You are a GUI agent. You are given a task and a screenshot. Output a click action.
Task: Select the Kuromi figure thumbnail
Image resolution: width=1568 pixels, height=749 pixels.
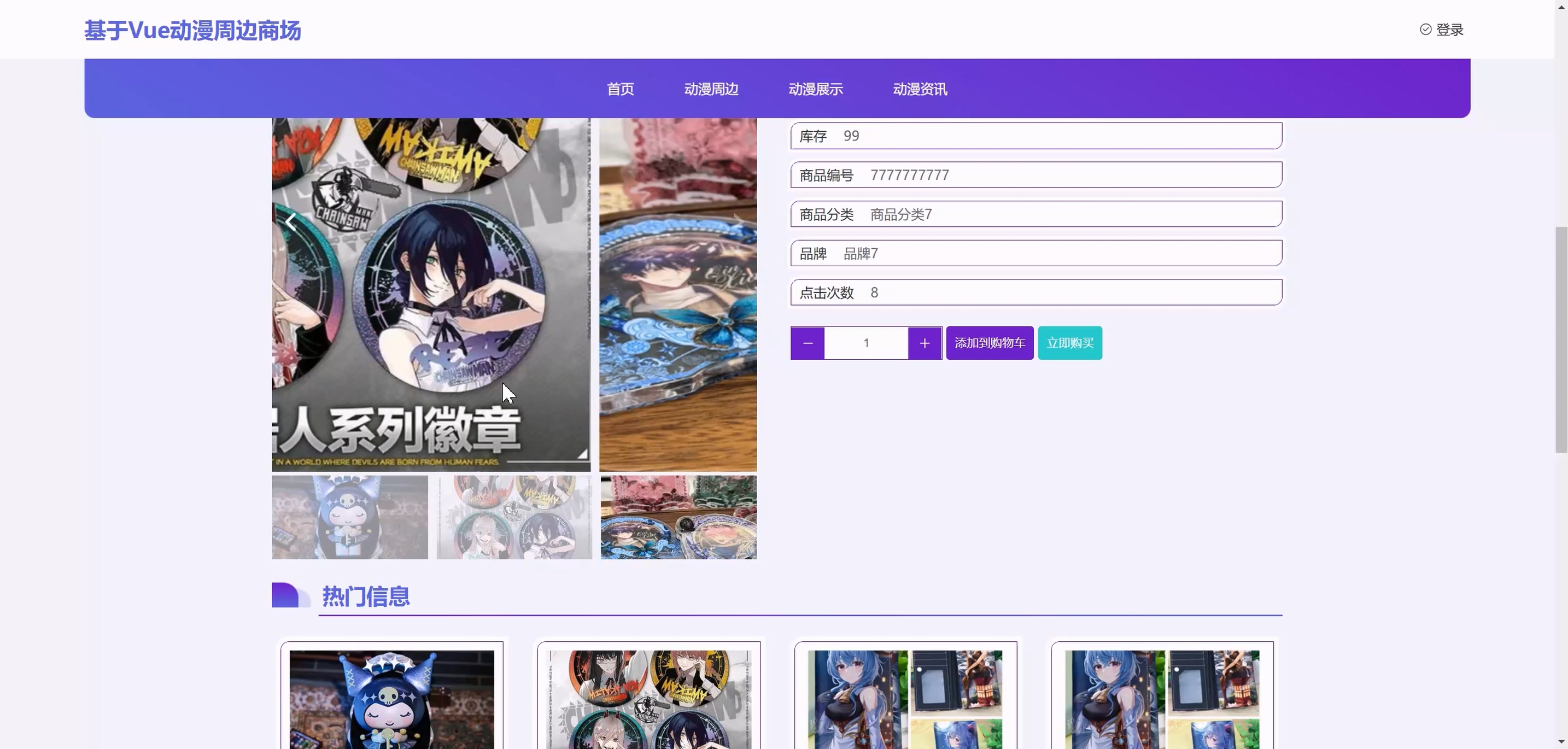click(349, 517)
